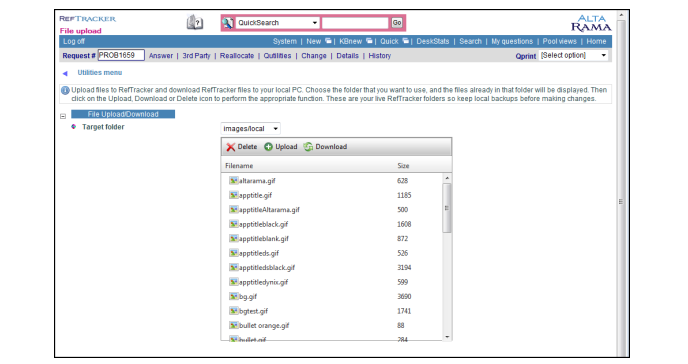688x364 pixels.
Task: Select the size value 3690
Action: tap(404, 296)
